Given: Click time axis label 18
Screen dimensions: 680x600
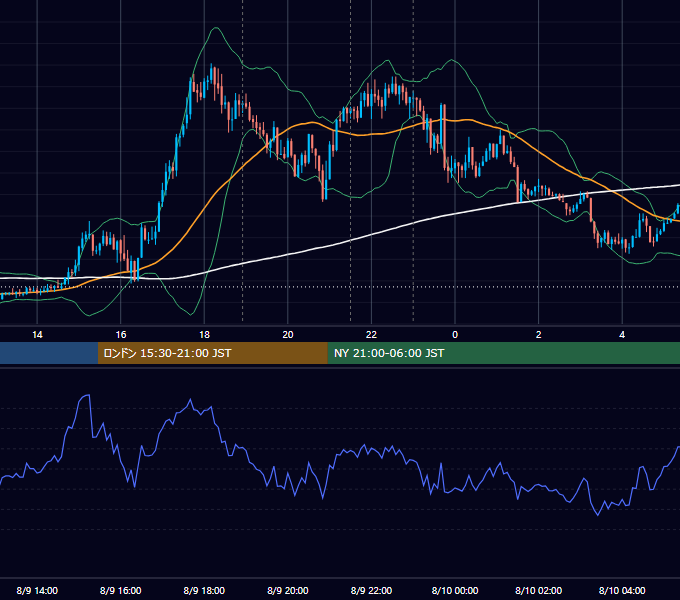Looking at the screenshot, I should [x=204, y=335].
